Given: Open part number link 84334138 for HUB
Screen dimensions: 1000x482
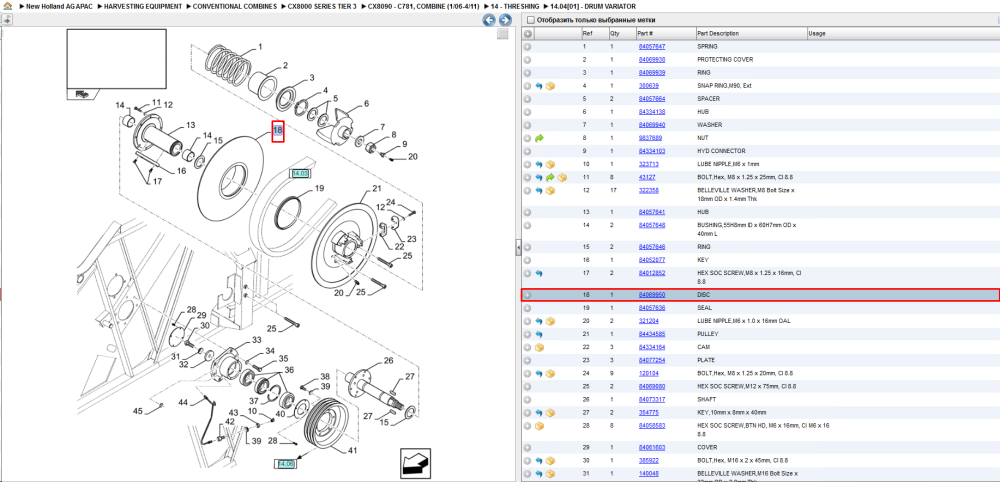Looking at the screenshot, I should pos(652,112).
